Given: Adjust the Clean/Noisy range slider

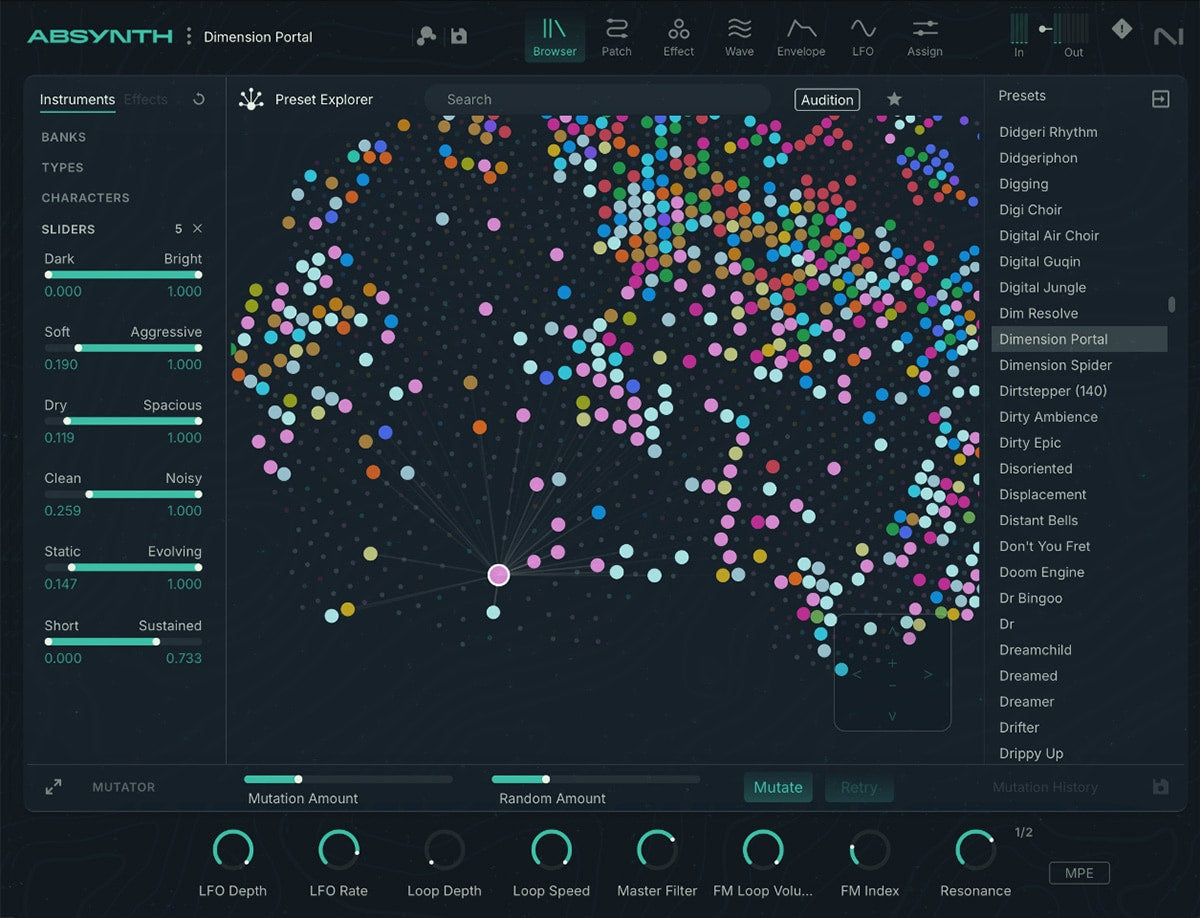Looking at the screenshot, I should click(x=123, y=494).
